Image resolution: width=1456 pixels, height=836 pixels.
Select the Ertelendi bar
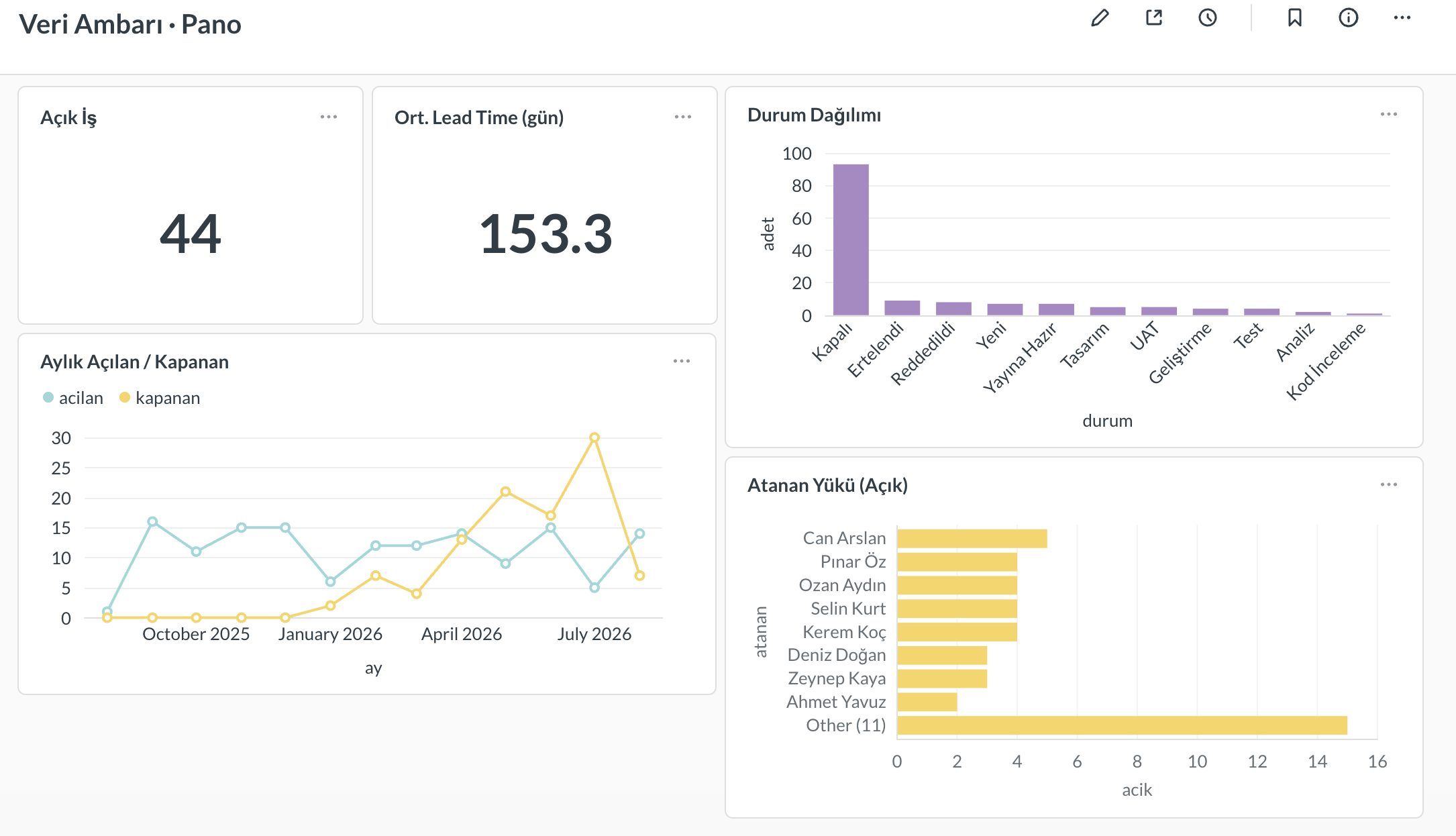902,308
